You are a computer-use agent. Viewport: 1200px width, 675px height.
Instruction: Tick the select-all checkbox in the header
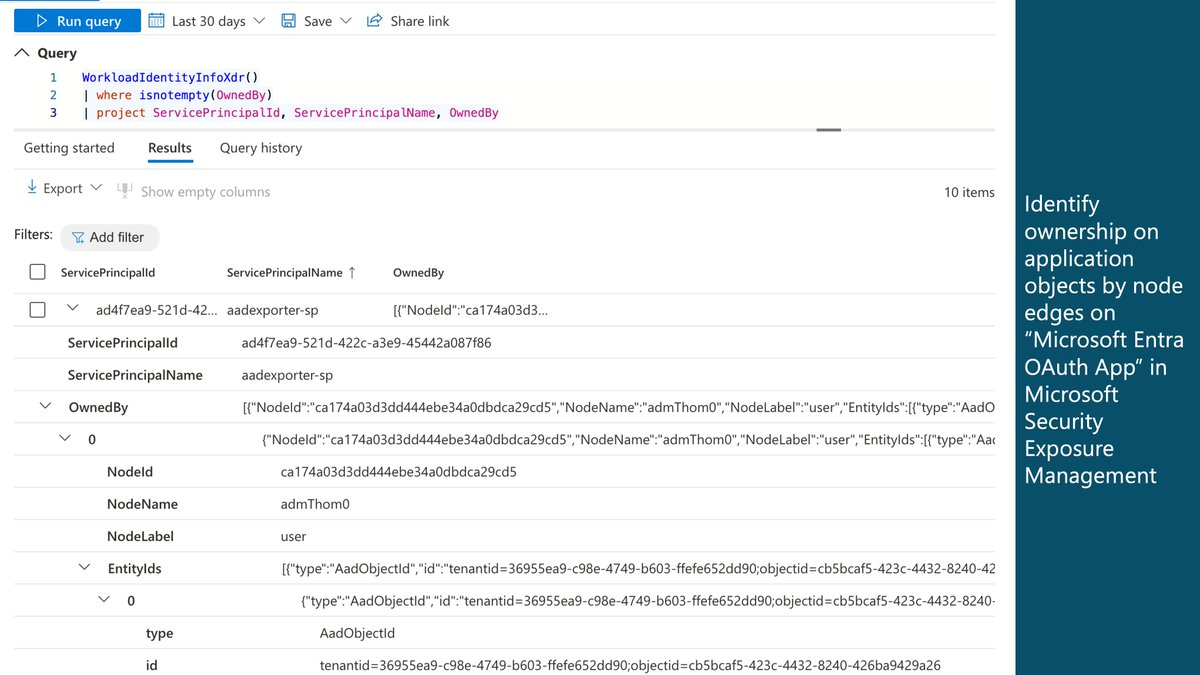pyautogui.click(x=37, y=272)
